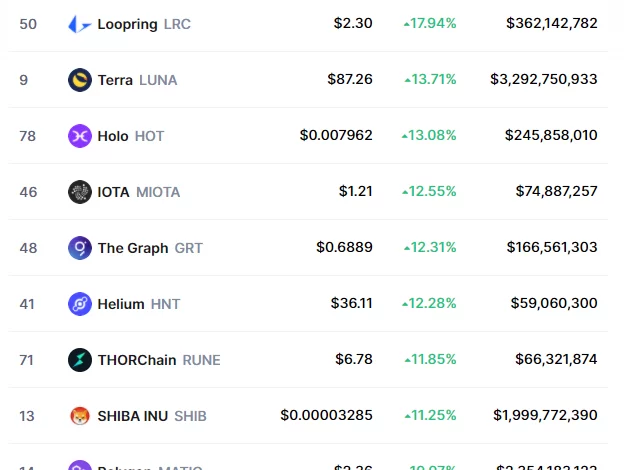Open the THORChain name link
624x470 pixels.
(x=137, y=359)
